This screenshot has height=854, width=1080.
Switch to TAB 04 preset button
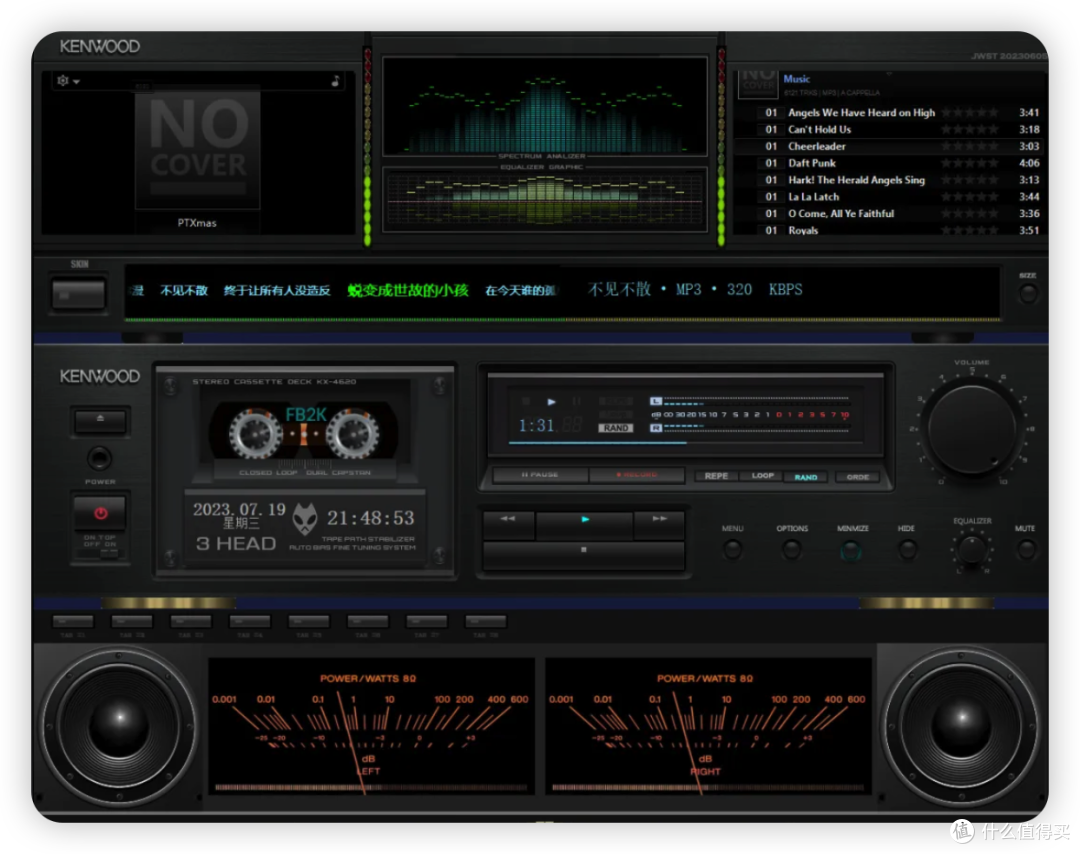point(249,622)
